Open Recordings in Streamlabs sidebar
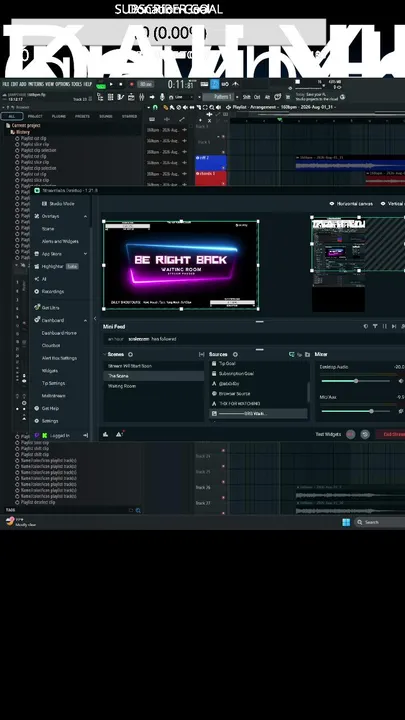 click(x=49, y=292)
